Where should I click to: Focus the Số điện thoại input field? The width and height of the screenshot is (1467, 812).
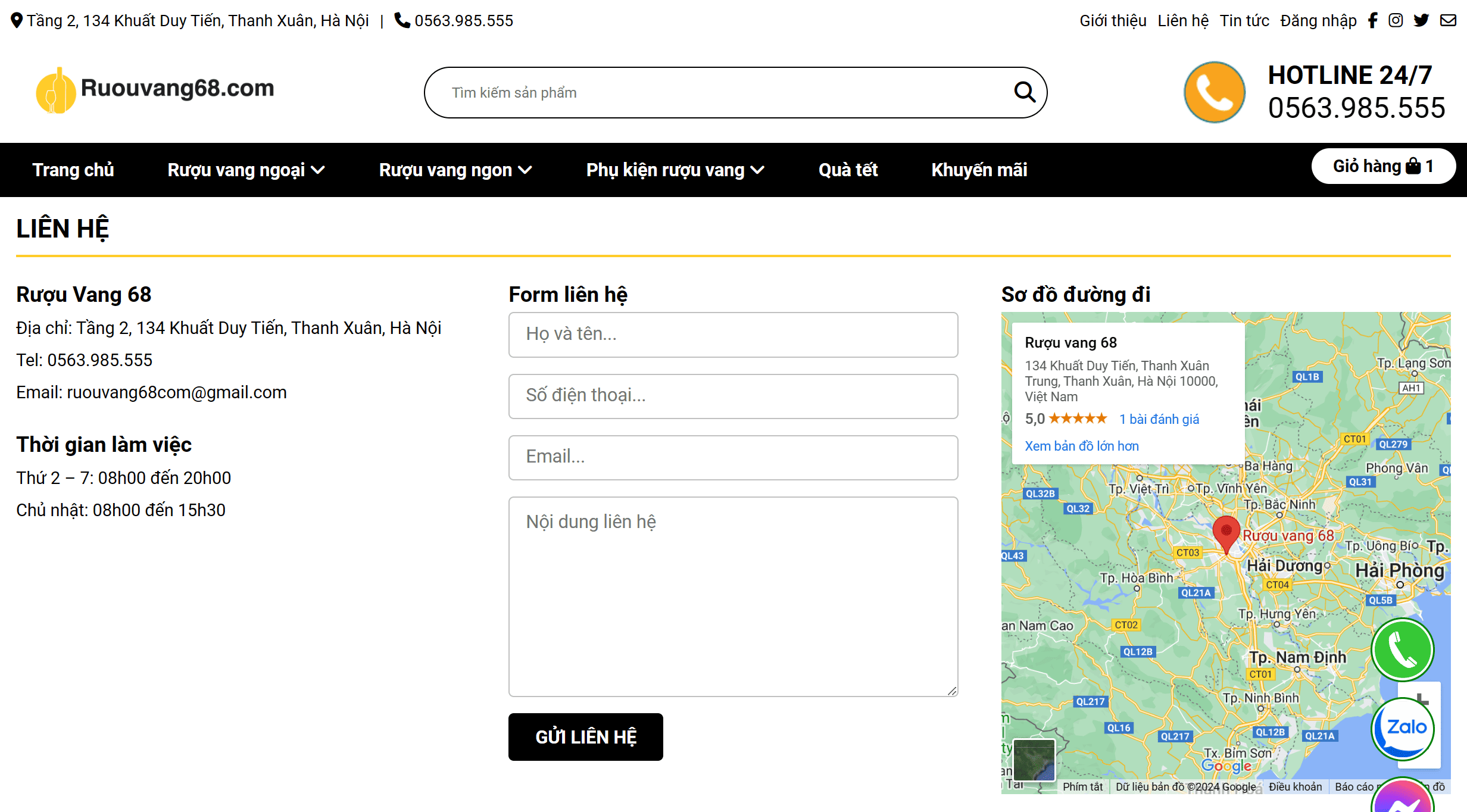(x=733, y=396)
